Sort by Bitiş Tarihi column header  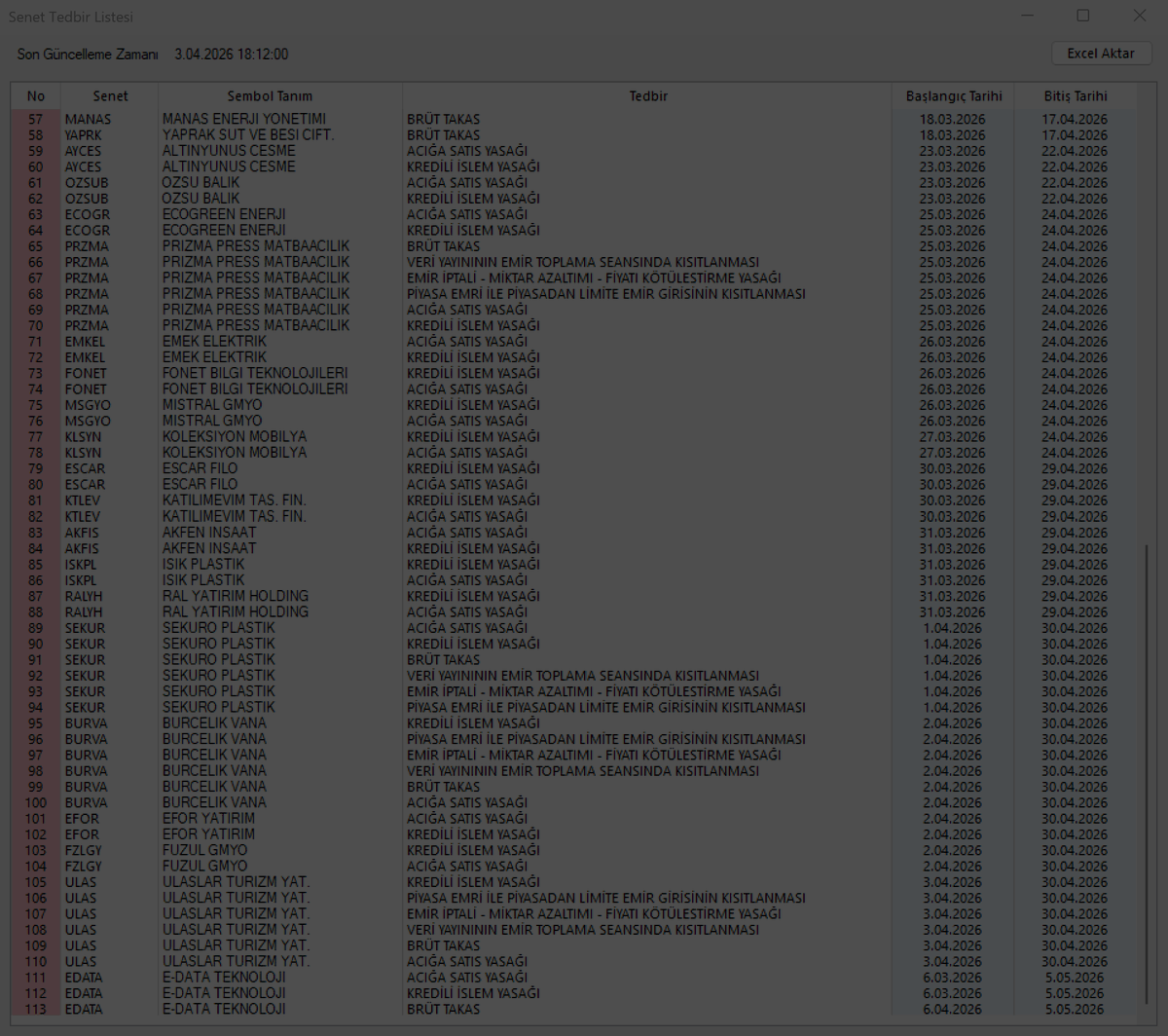pos(1076,96)
